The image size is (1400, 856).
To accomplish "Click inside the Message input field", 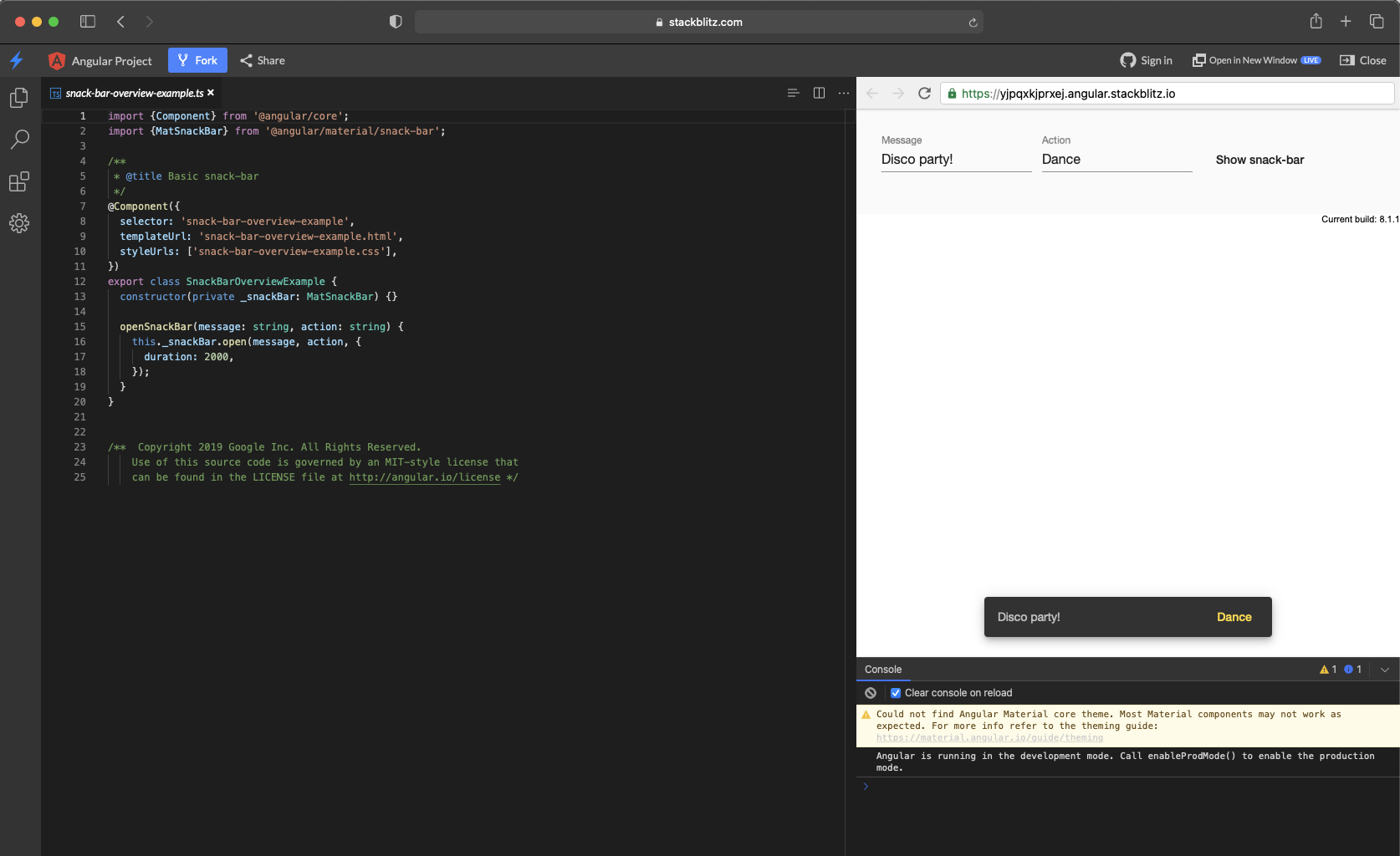I will point(954,159).
